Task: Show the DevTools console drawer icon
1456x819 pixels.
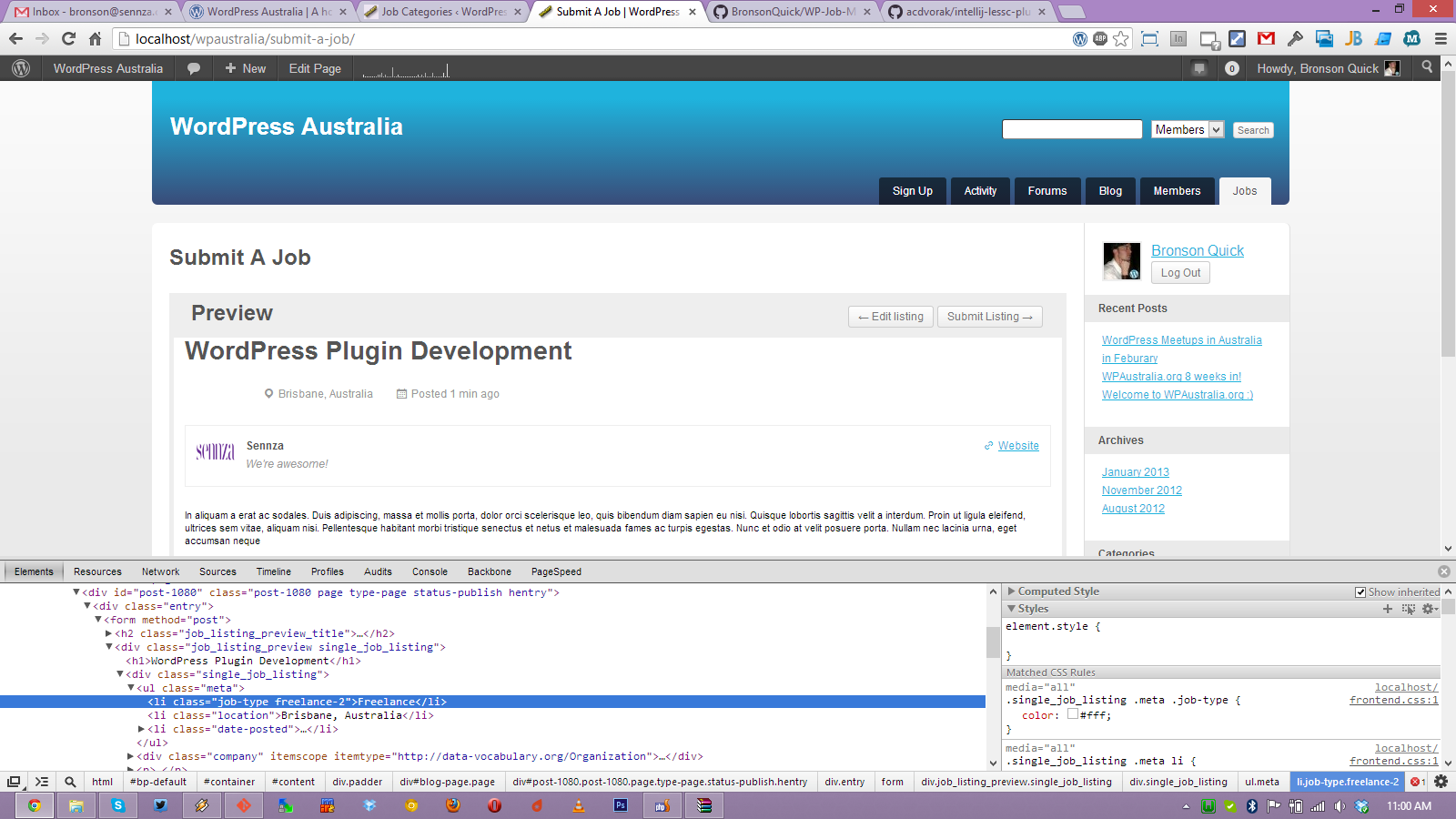Action: point(42,782)
